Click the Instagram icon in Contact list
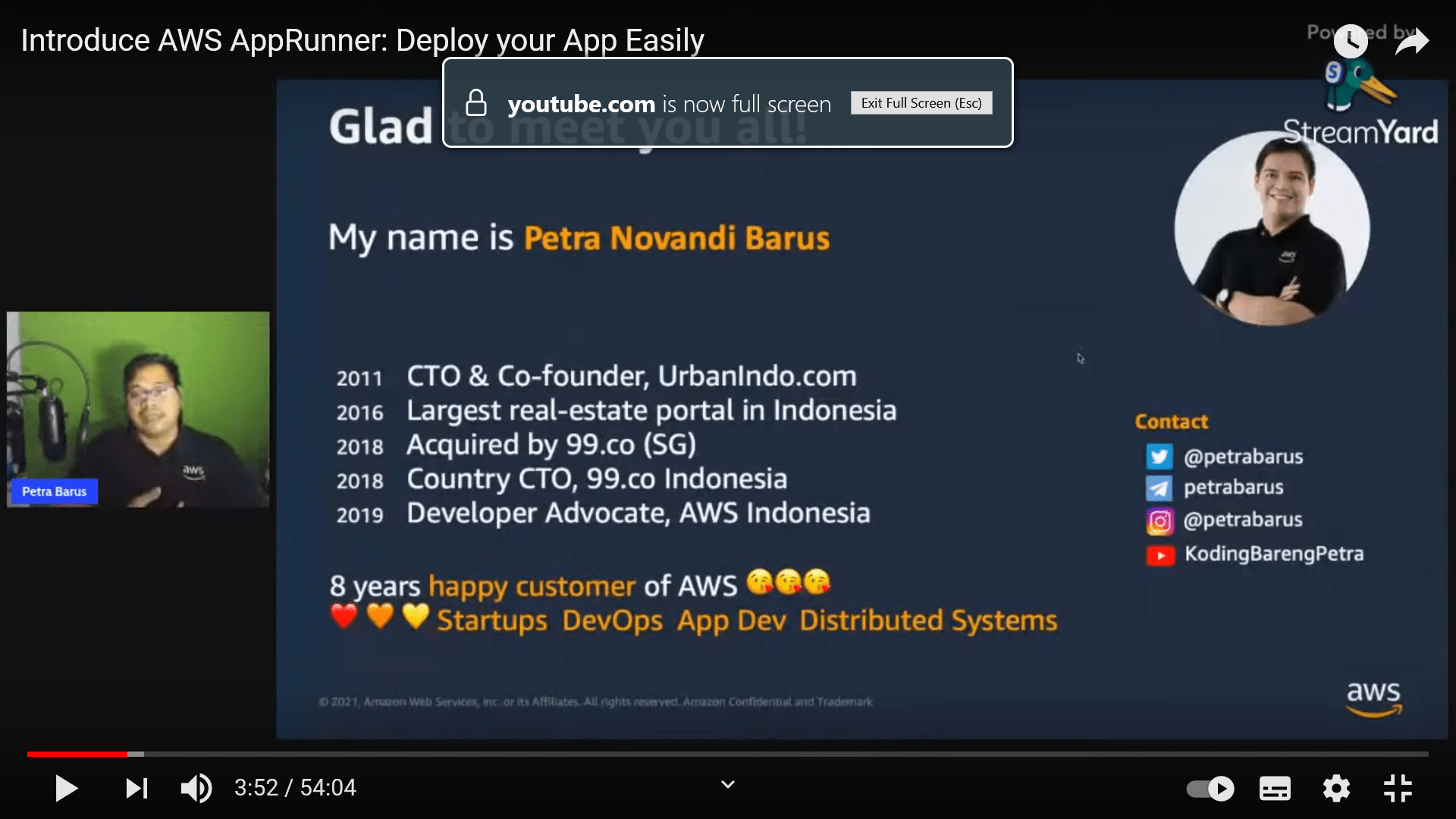The height and width of the screenshot is (819, 1456). click(x=1159, y=521)
